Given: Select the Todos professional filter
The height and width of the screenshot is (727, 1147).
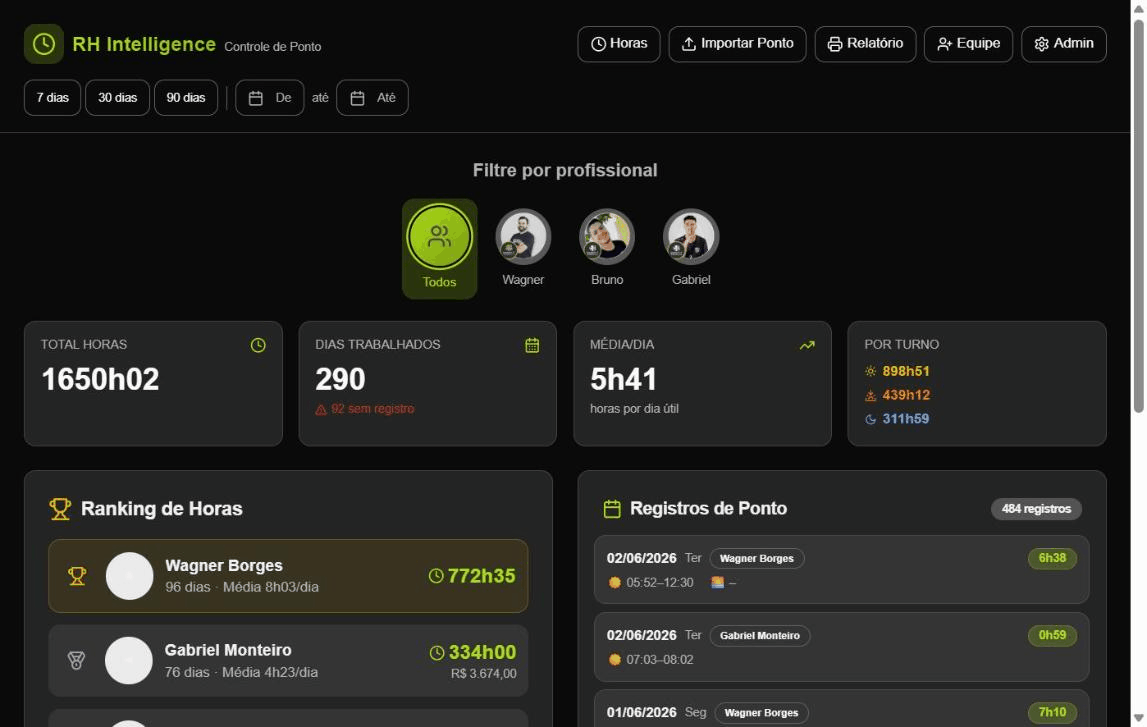Looking at the screenshot, I should (x=440, y=249).
